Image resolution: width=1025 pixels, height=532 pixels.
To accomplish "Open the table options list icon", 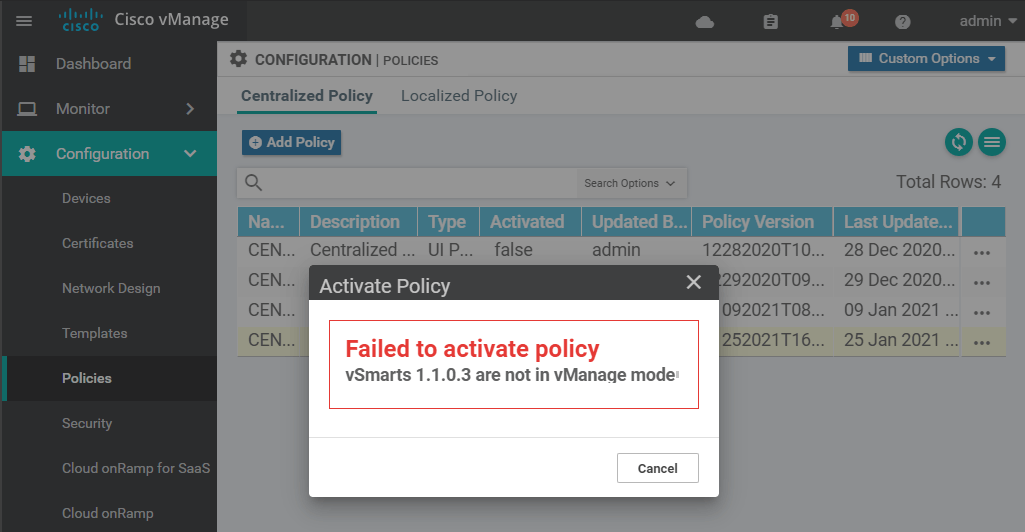I will click(x=992, y=142).
